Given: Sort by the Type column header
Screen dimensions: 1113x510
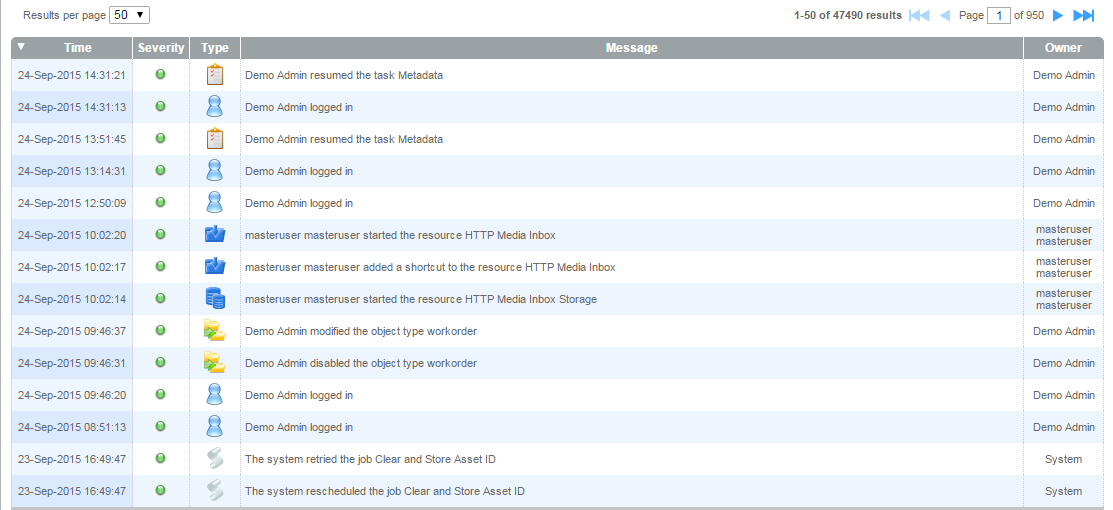Looking at the screenshot, I should pyautogui.click(x=214, y=48).
